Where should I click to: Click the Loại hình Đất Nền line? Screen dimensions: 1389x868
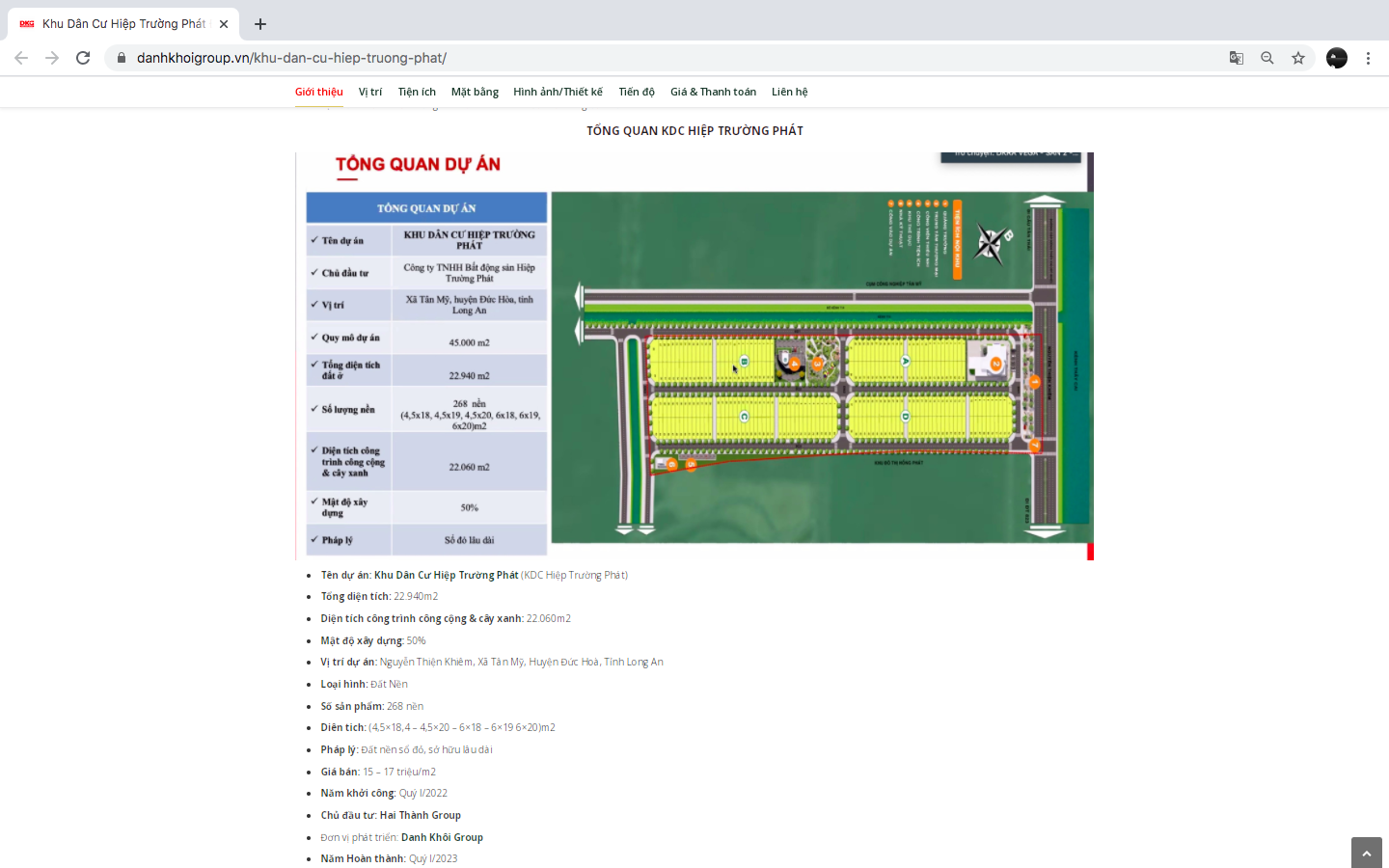pyautogui.click(x=365, y=685)
